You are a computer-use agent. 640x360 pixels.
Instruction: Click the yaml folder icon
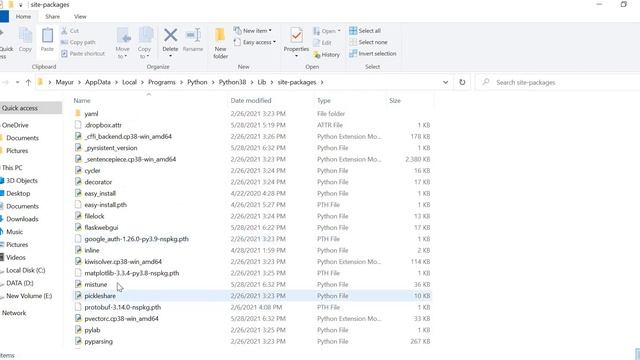click(x=78, y=113)
